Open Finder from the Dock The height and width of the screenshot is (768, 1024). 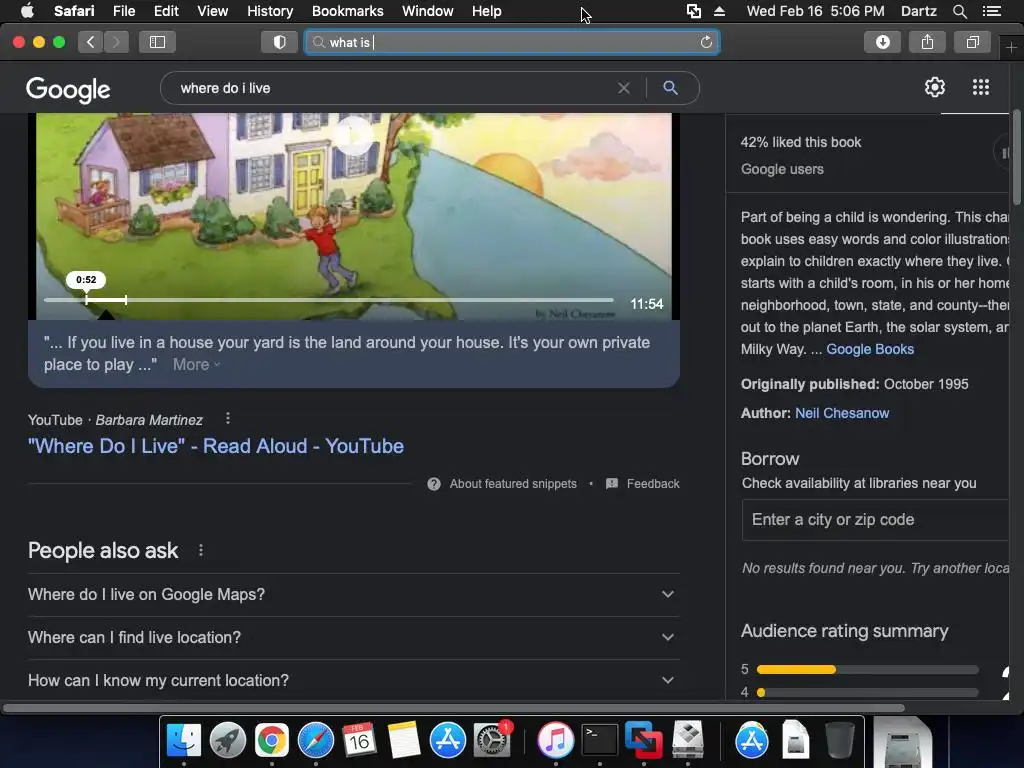tap(184, 740)
